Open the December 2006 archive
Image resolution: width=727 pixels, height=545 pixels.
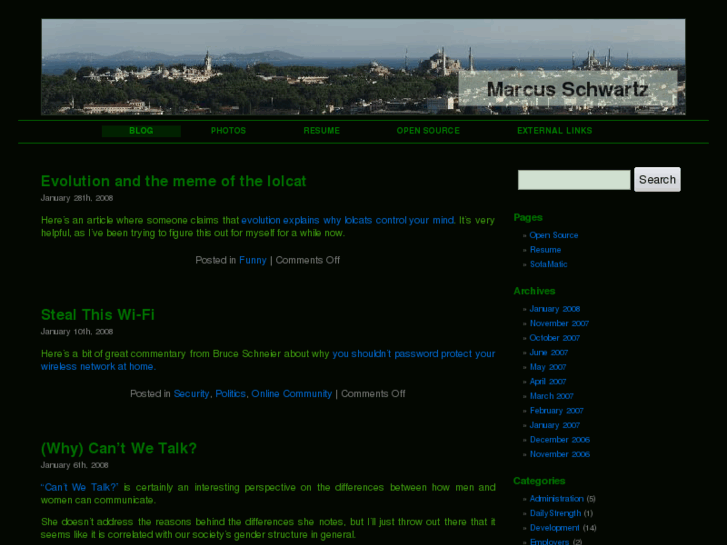(560, 440)
